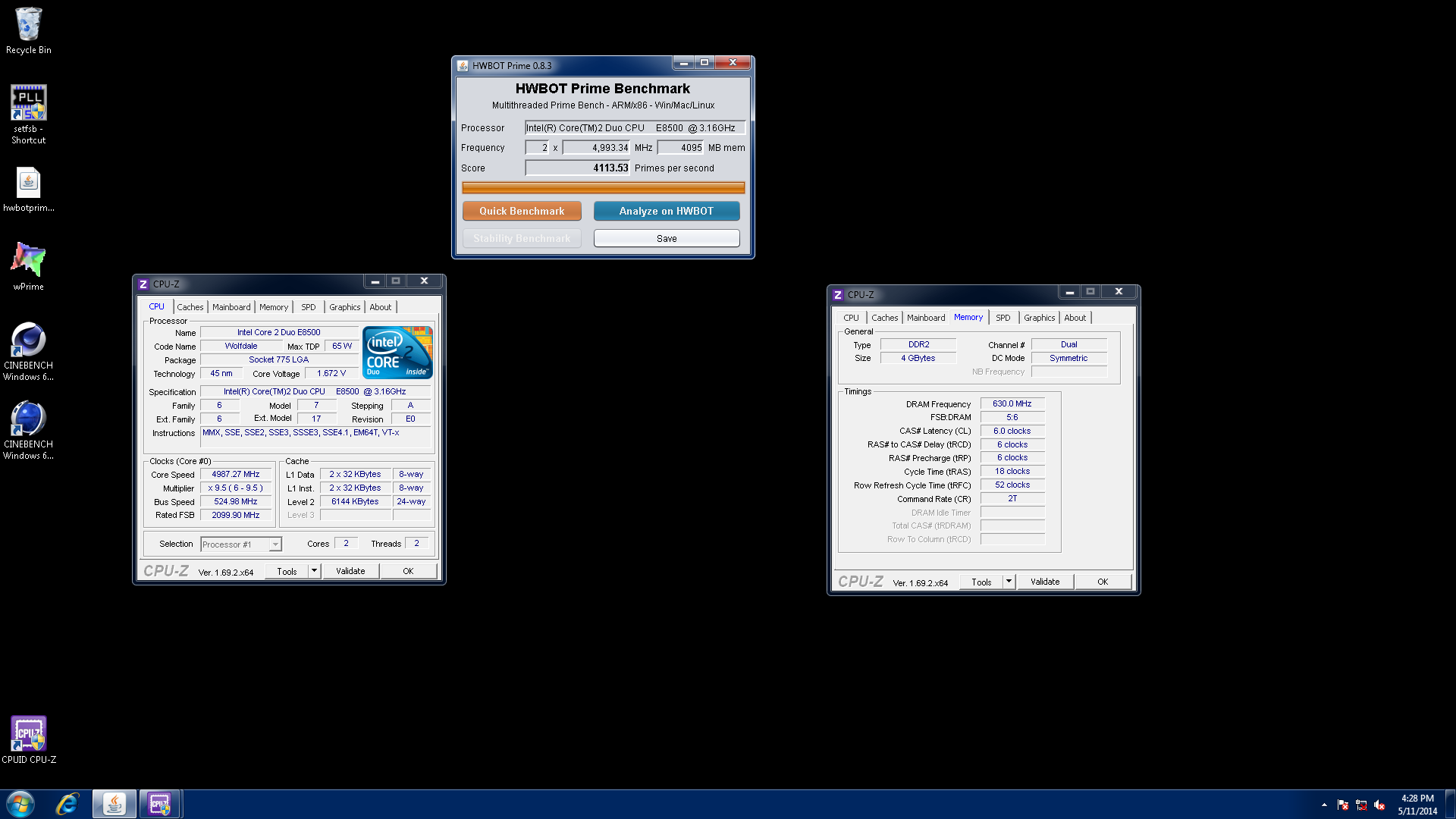This screenshot has height=819, width=1456.
Task: Open the wPrime desktop icon
Action: point(29,267)
